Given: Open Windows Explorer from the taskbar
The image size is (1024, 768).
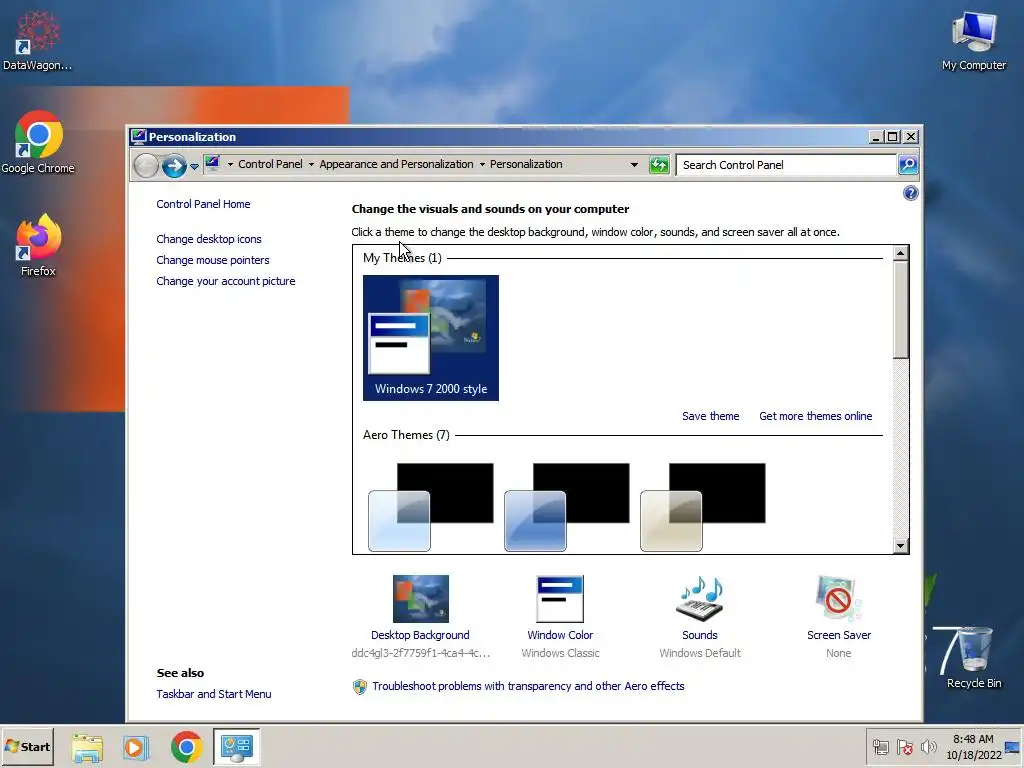Looking at the screenshot, I should pos(87,747).
